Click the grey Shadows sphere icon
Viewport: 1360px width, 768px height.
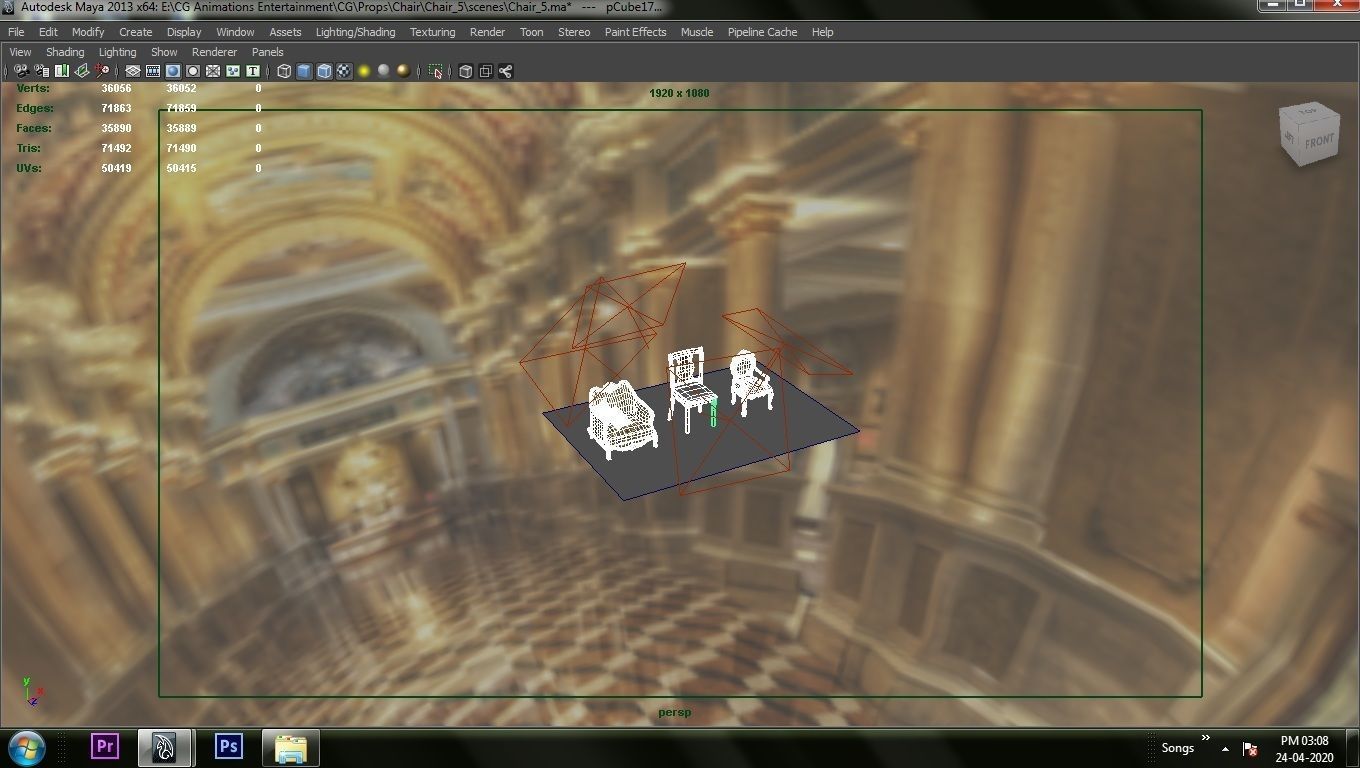pos(384,71)
